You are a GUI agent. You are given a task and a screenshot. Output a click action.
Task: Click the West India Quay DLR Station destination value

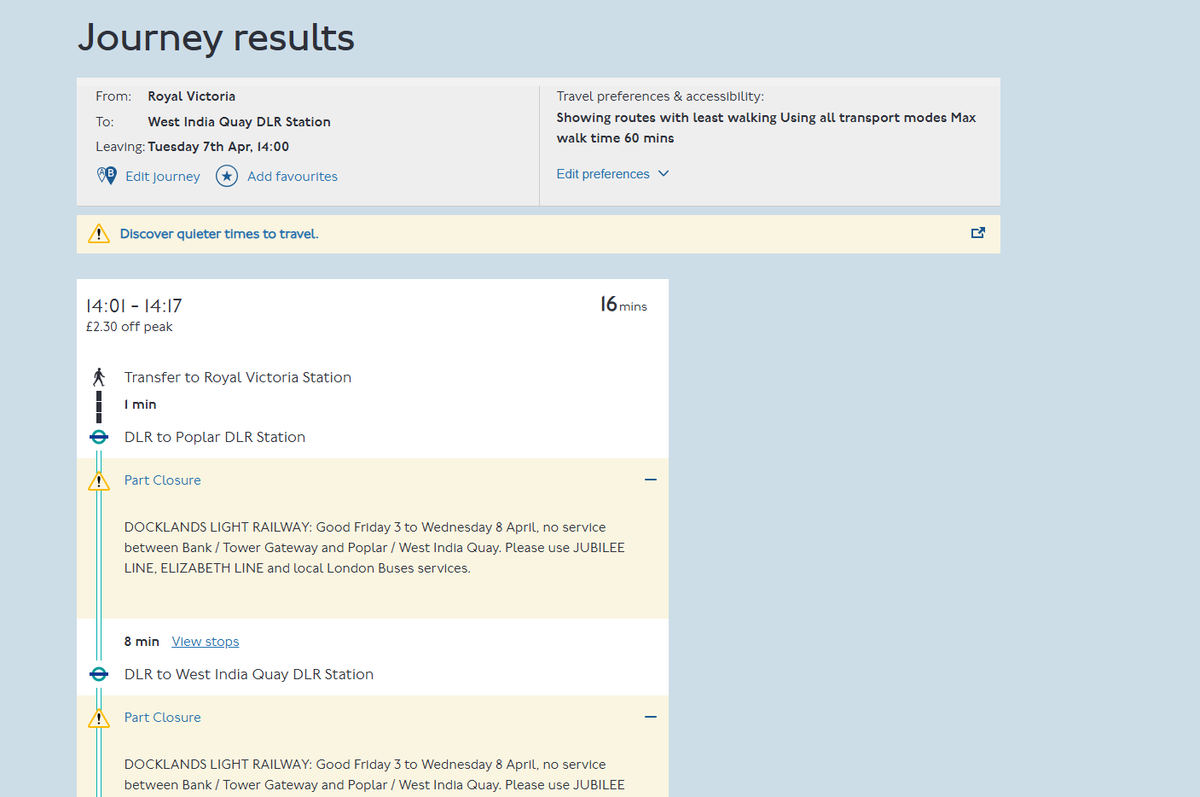point(239,122)
